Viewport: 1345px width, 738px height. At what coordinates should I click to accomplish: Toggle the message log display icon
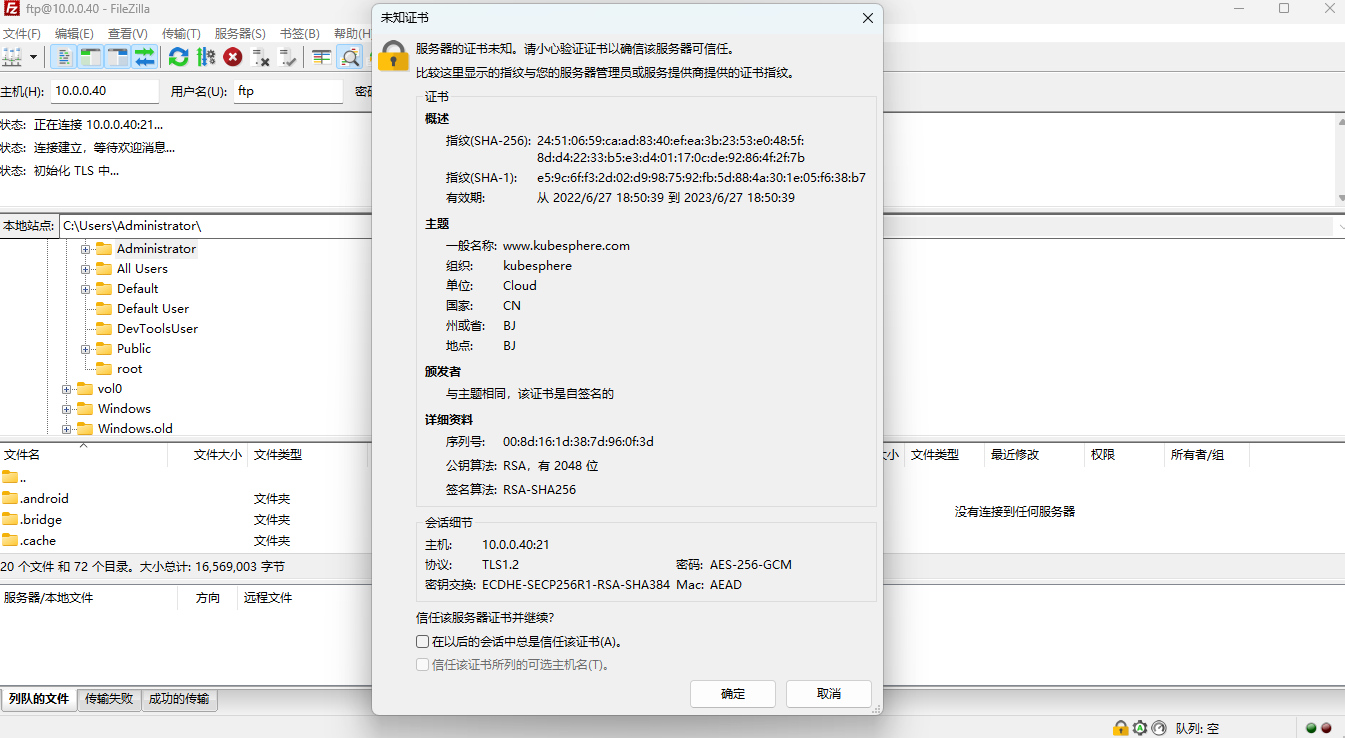tap(64, 57)
